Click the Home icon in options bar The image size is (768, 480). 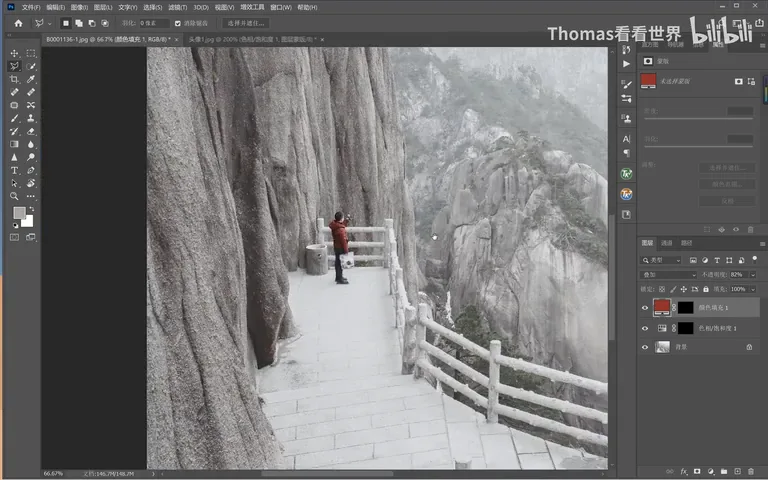(19, 23)
